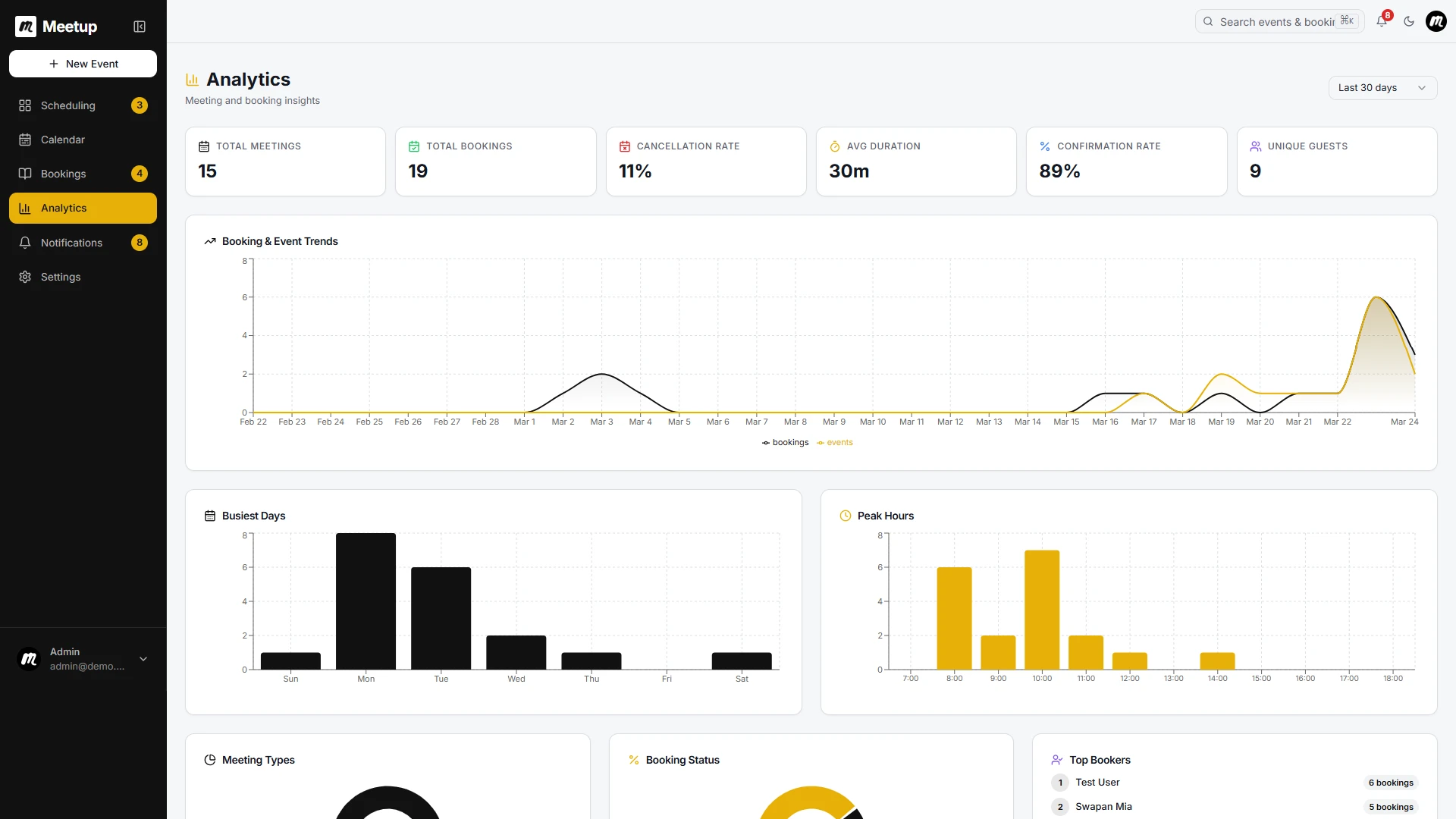Click the 8:00 bar in Peak Hours
The image size is (1456, 819).
[954, 618]
